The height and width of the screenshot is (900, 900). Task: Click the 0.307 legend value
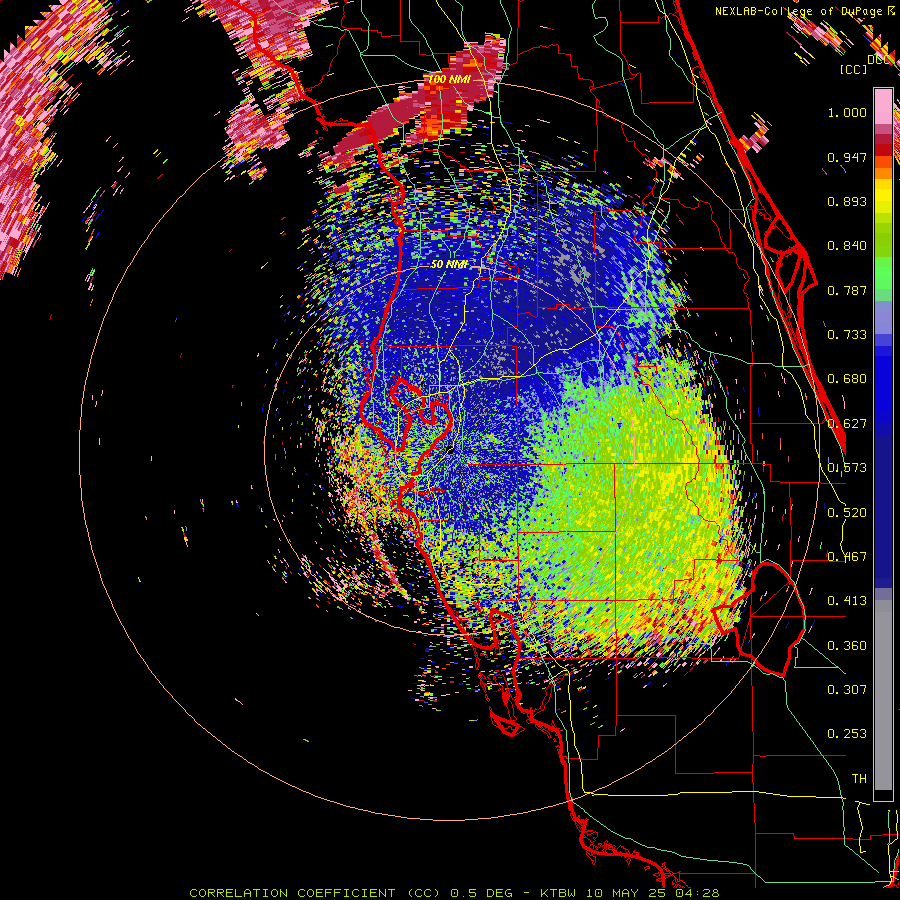point(847,690)
